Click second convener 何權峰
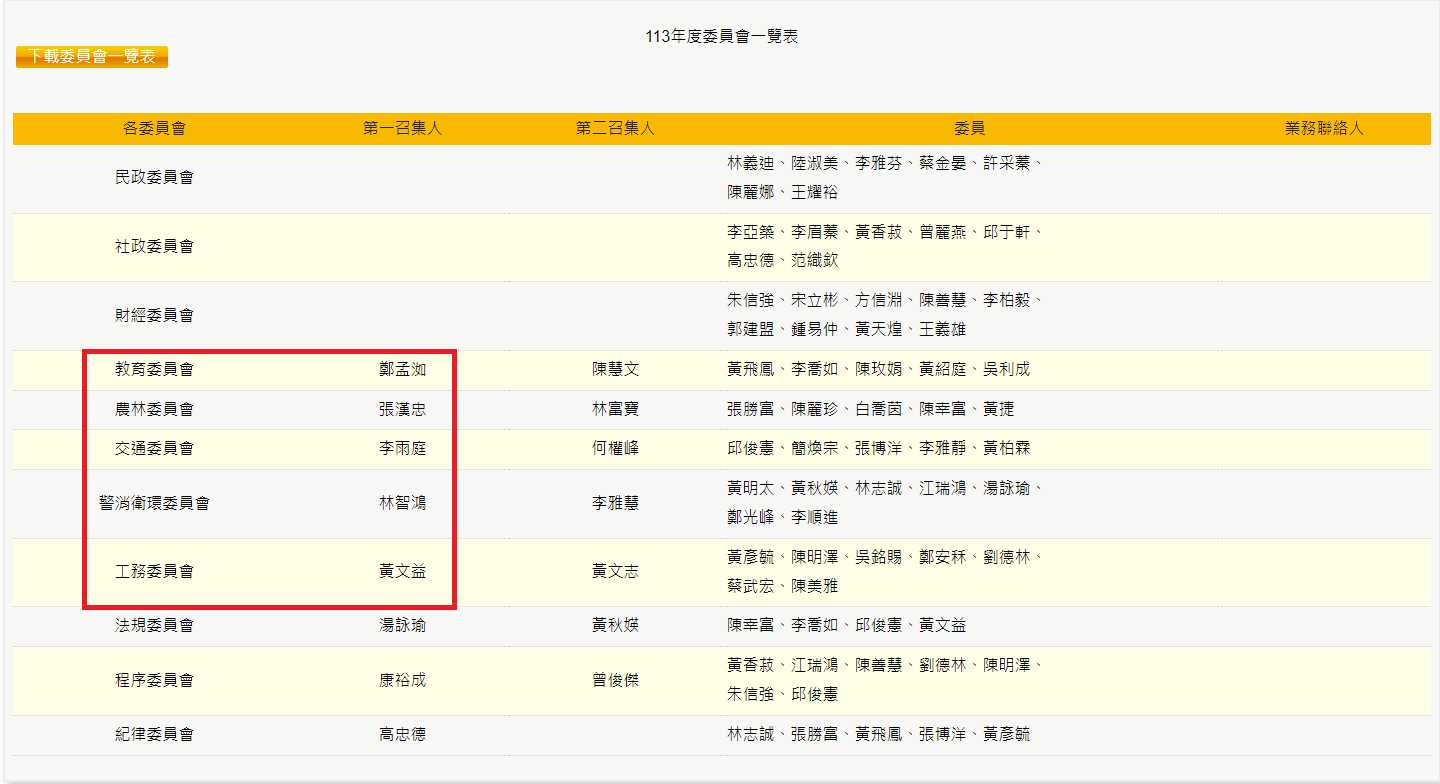 coord(615,449)
